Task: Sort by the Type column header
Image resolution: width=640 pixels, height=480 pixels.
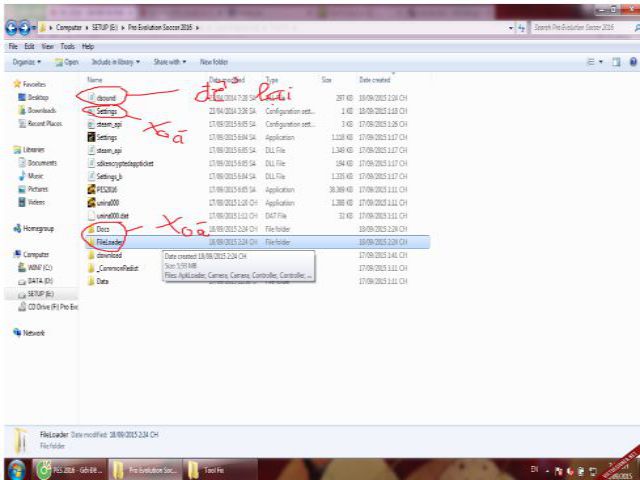Action: (x=272, y=80)
